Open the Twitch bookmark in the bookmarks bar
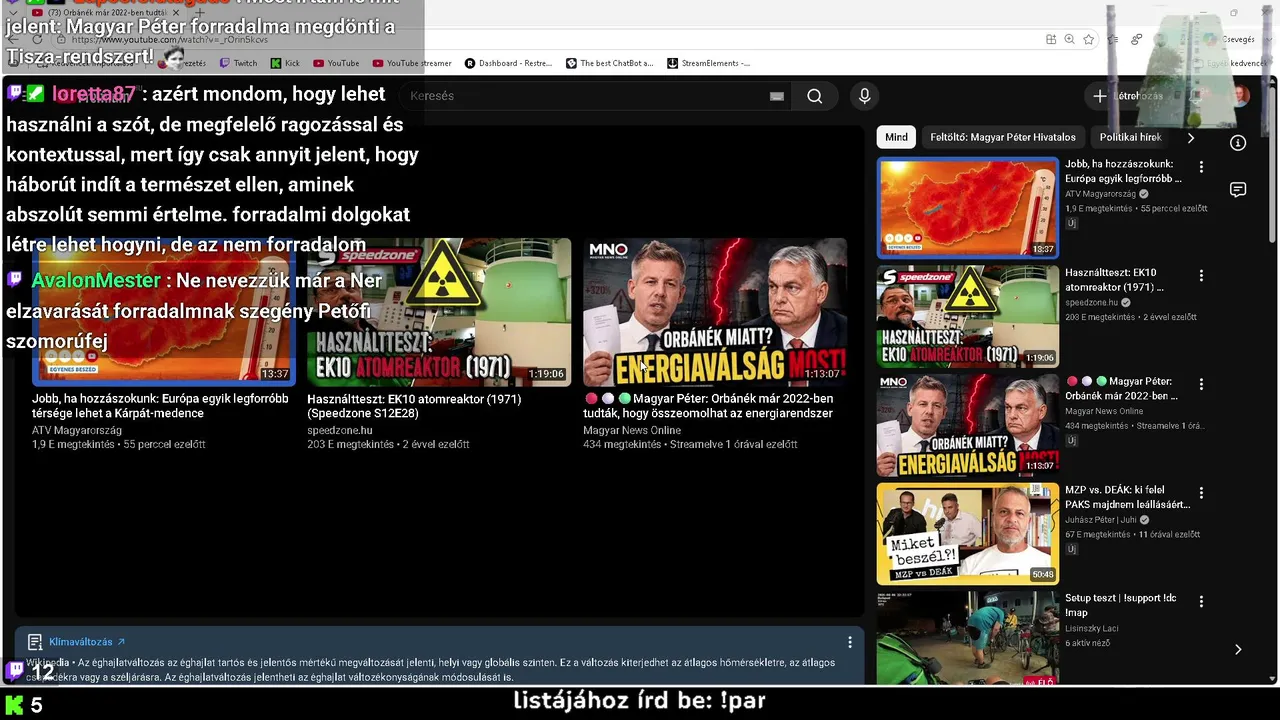 coord(238,63)
